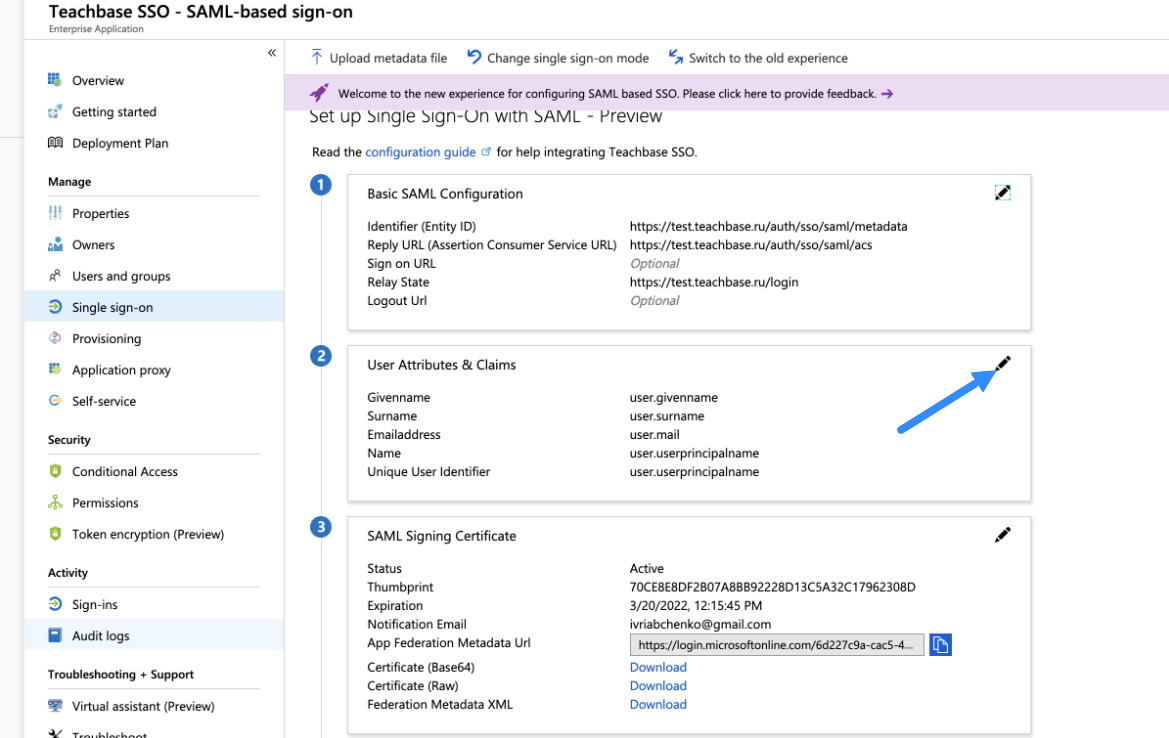Click the Relay State login URL
The height and width of the screenshot is (738, 1169).
coord(714,283)
